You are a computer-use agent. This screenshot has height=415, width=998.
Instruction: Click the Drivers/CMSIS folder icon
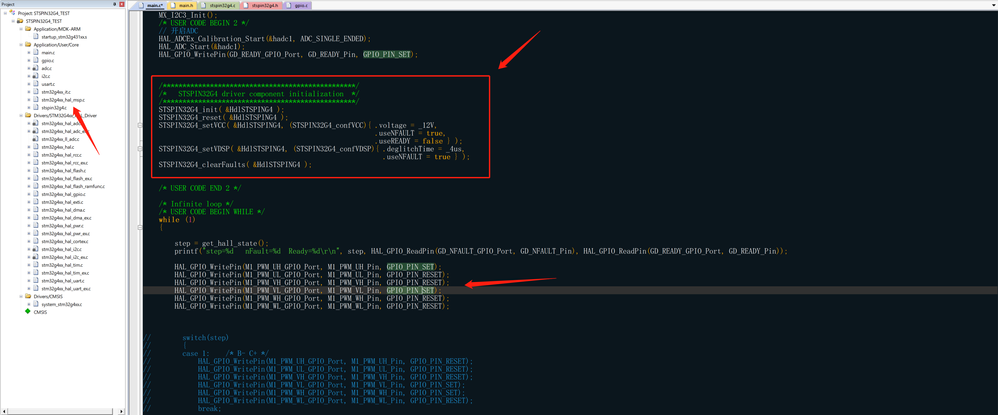click(x=28, y=296)
